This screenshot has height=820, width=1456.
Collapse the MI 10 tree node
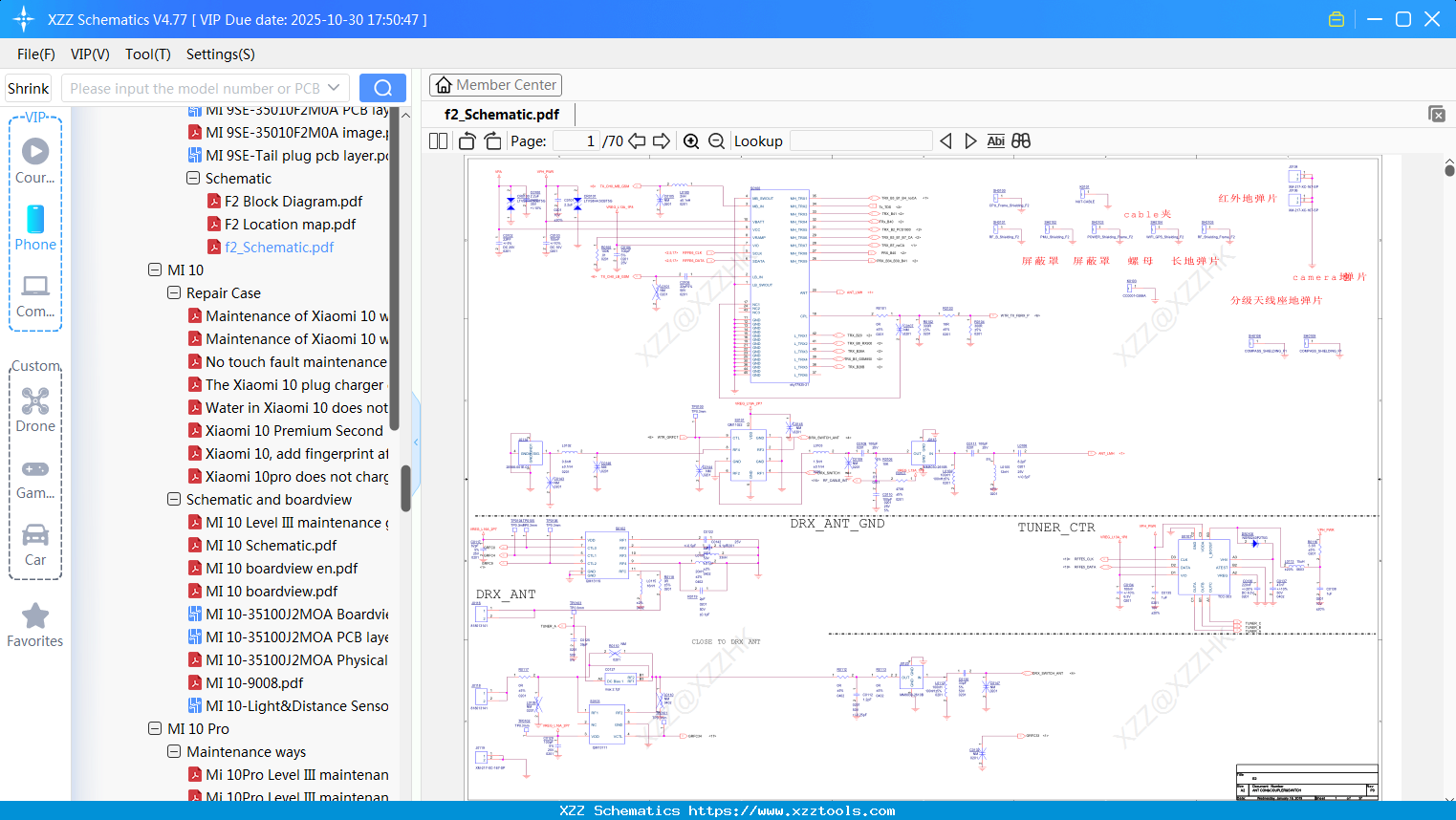[x=154, y=270]
